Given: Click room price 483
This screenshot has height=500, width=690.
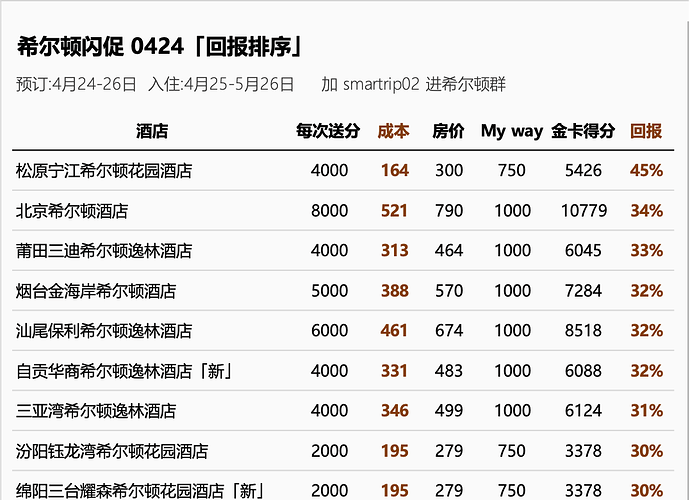Looking at the screenshot, I should 449,371.
